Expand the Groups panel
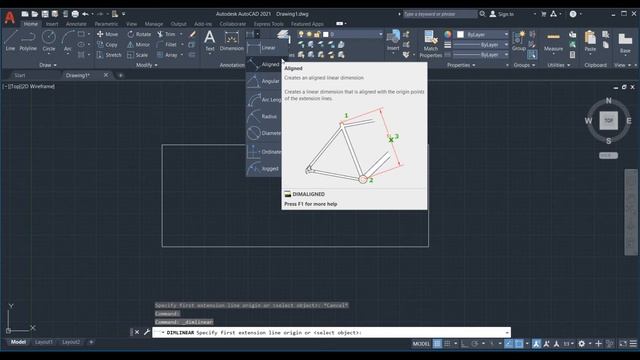The image size is (640, 360). pos(524,65)
